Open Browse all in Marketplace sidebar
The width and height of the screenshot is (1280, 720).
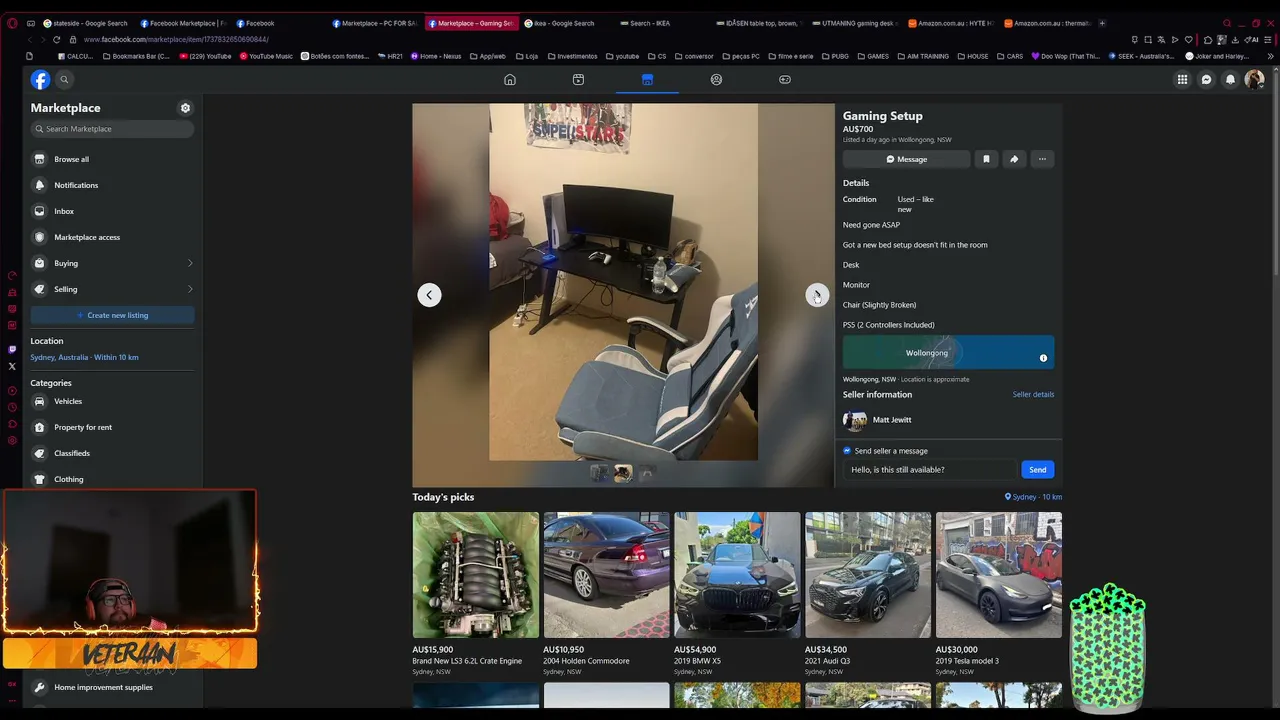click(112, 159)
